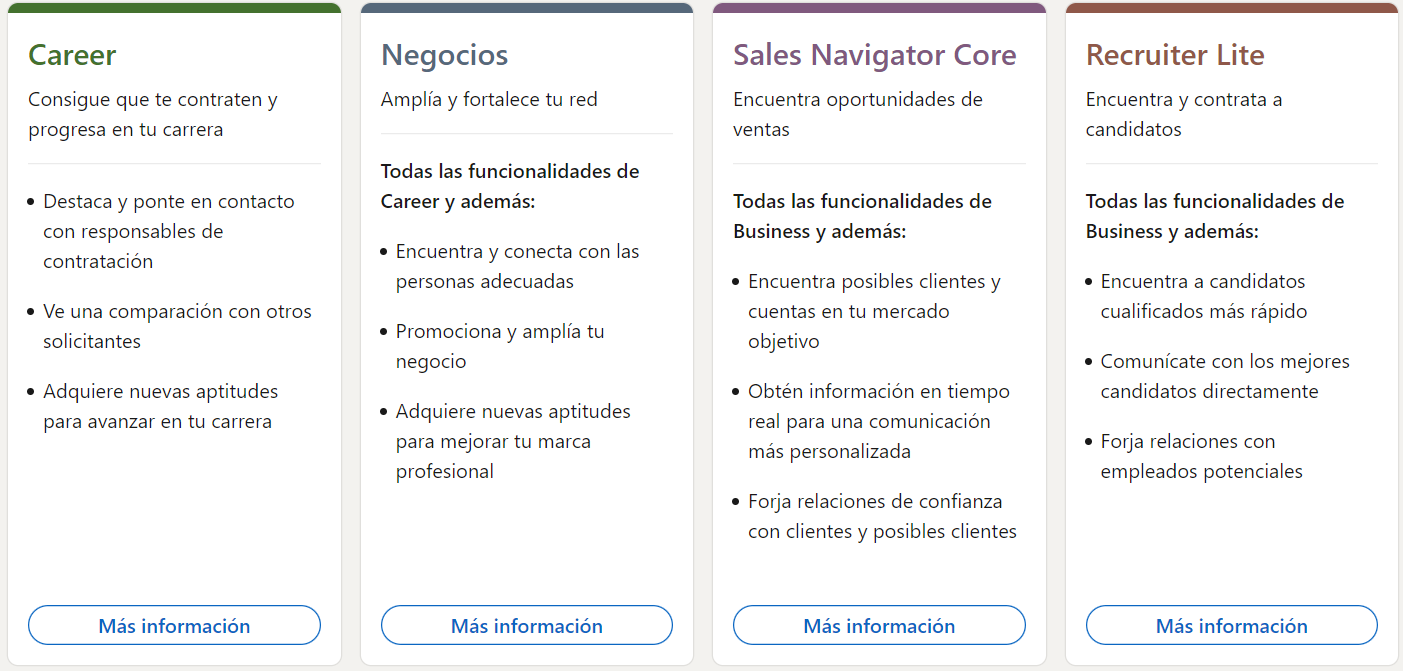Click the Recruiter Lite title
The width and height of the screenshot is (1403, 671).
point(1174,55)
